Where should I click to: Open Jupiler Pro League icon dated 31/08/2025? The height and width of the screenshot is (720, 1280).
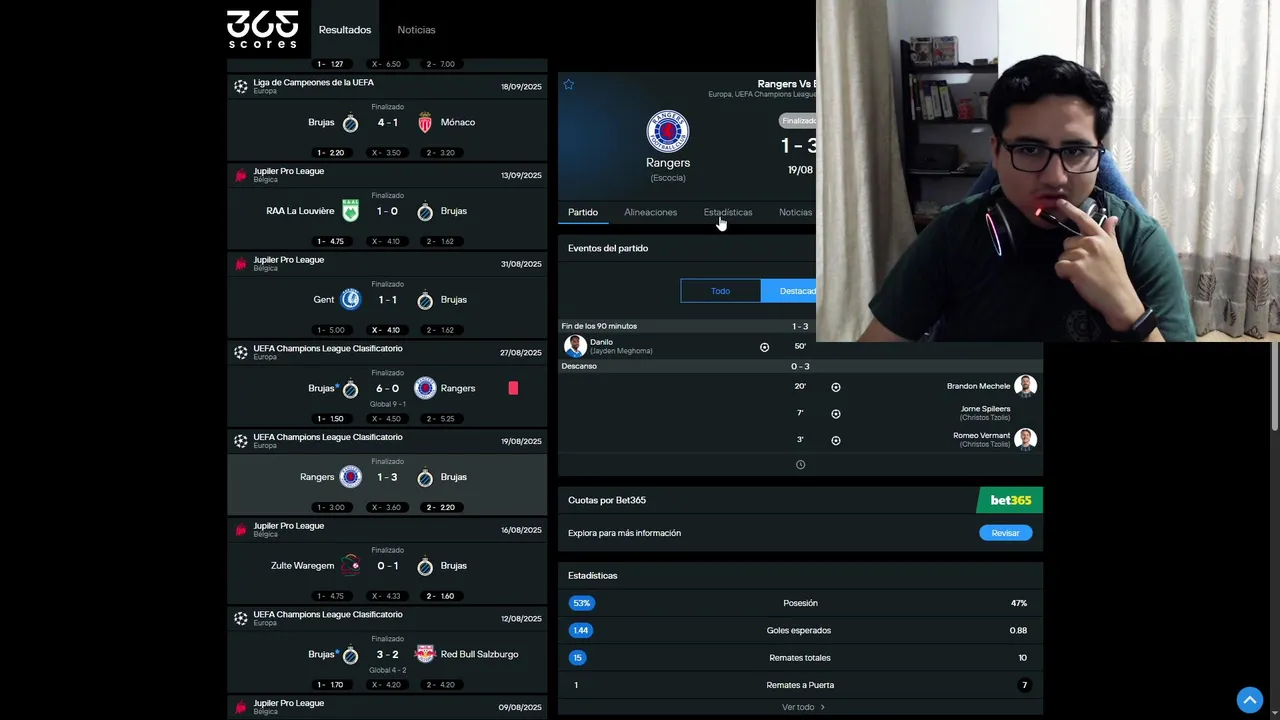point(240,264)
